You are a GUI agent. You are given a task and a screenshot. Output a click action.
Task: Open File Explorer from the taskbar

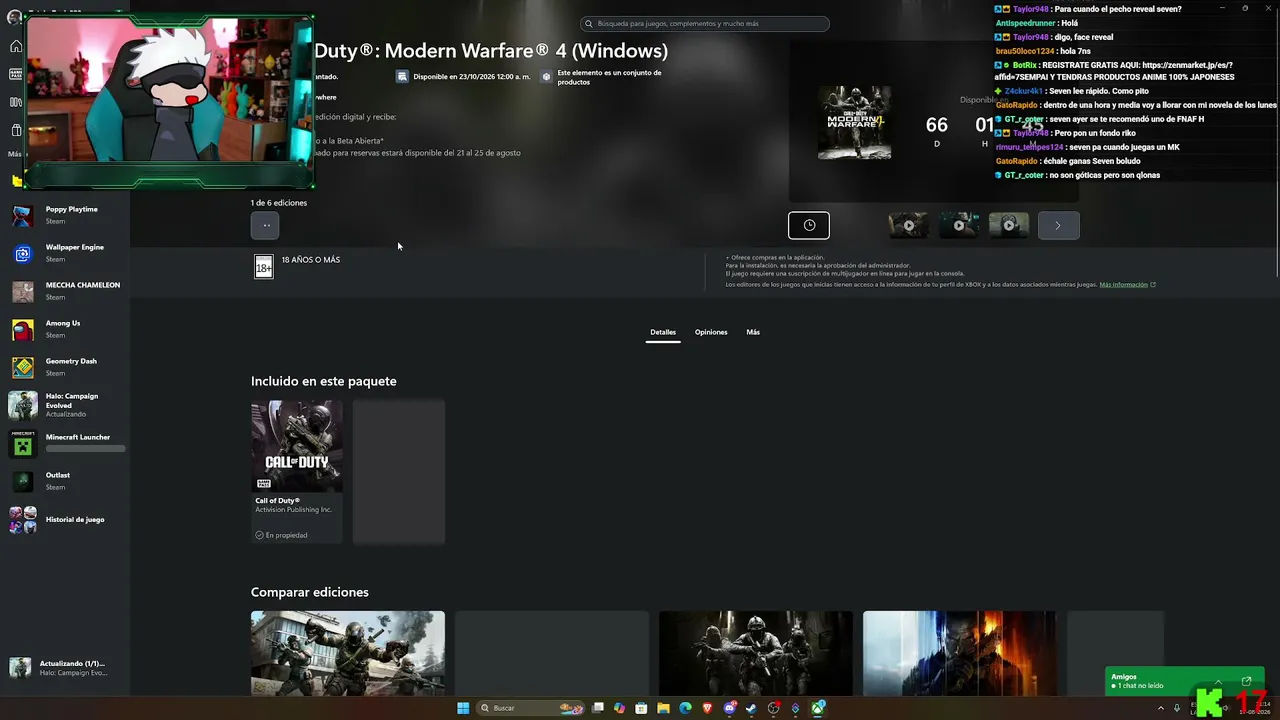click(x=663, y=708)
